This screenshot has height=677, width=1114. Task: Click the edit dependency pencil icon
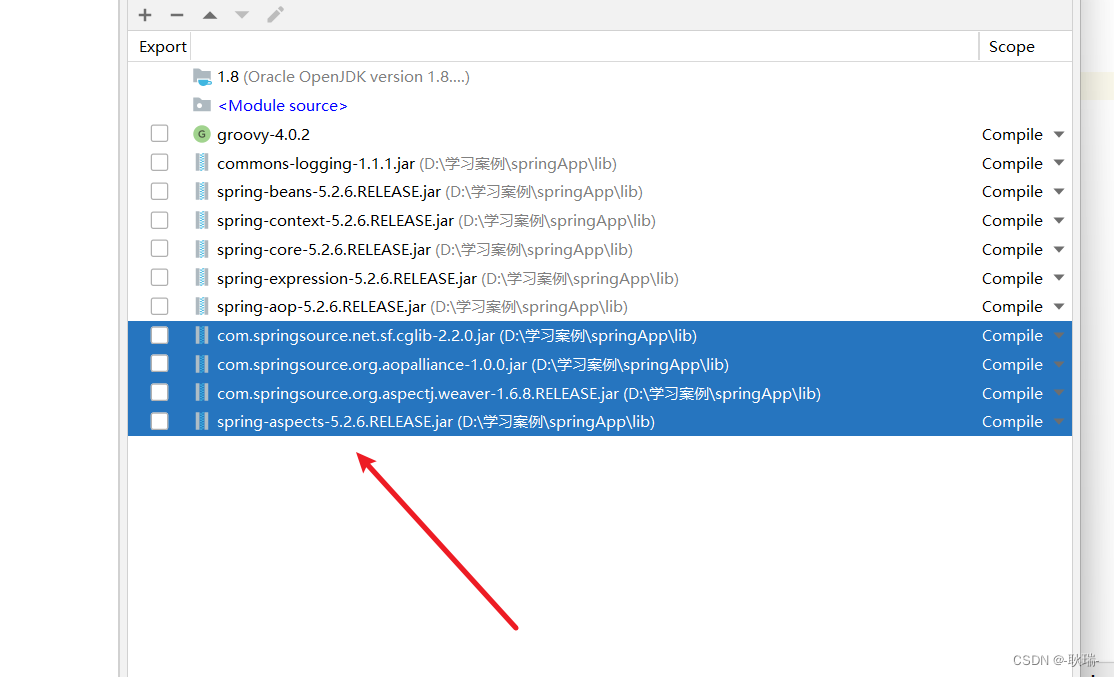(274, 15)
